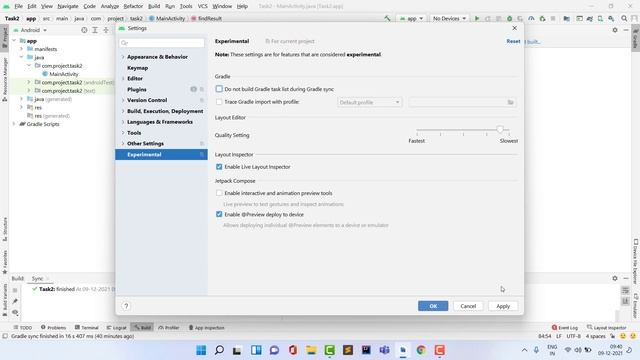This screenshot has width=640, height=360.
Task: Click Cancel in the Settings dialog
Action: pos(468,306)
